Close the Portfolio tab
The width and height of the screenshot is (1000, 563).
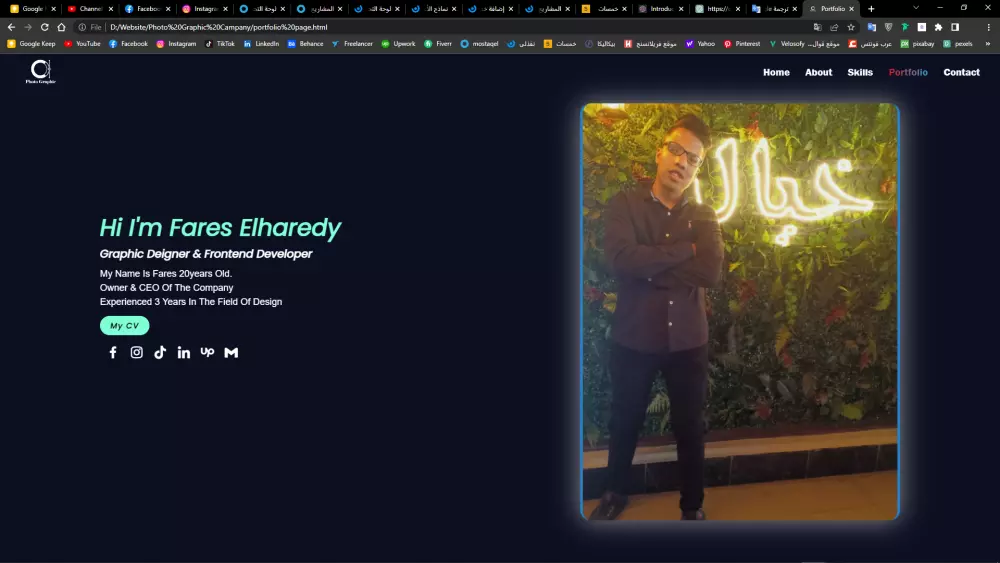coord(851,9)
